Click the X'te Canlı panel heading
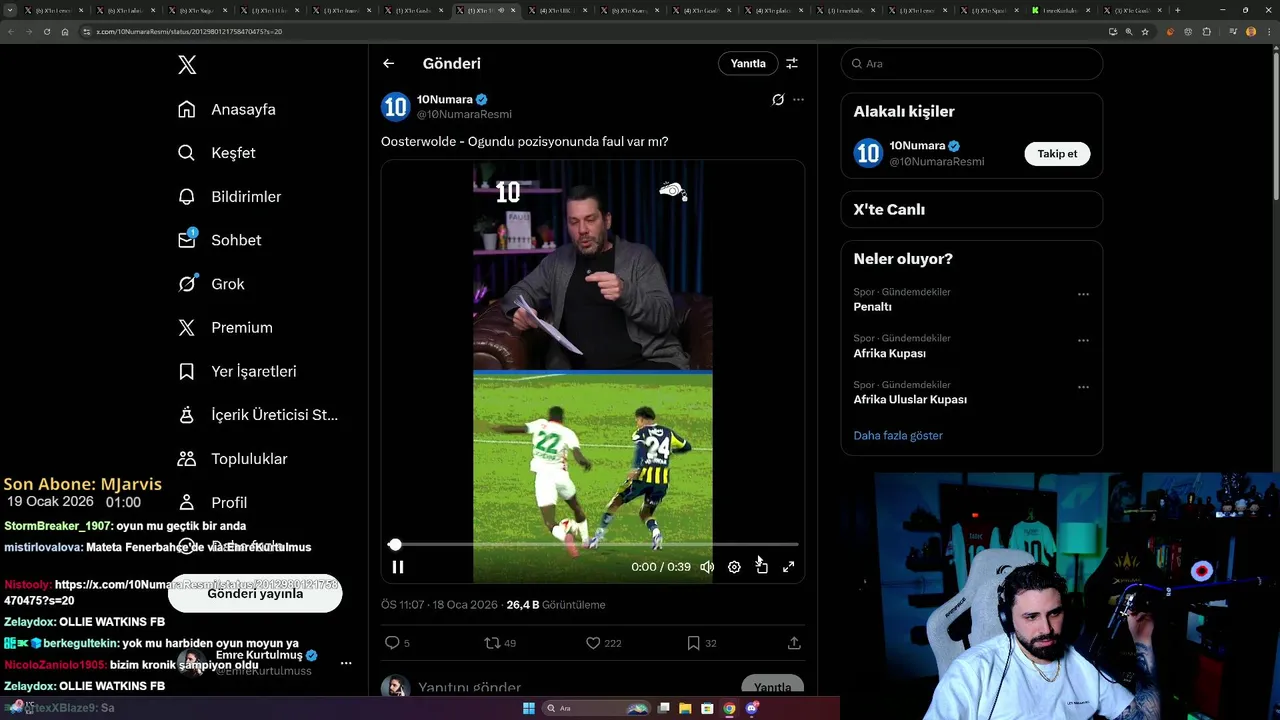The width and height of the screenshot is (1280, 720). tap(889, 210)
